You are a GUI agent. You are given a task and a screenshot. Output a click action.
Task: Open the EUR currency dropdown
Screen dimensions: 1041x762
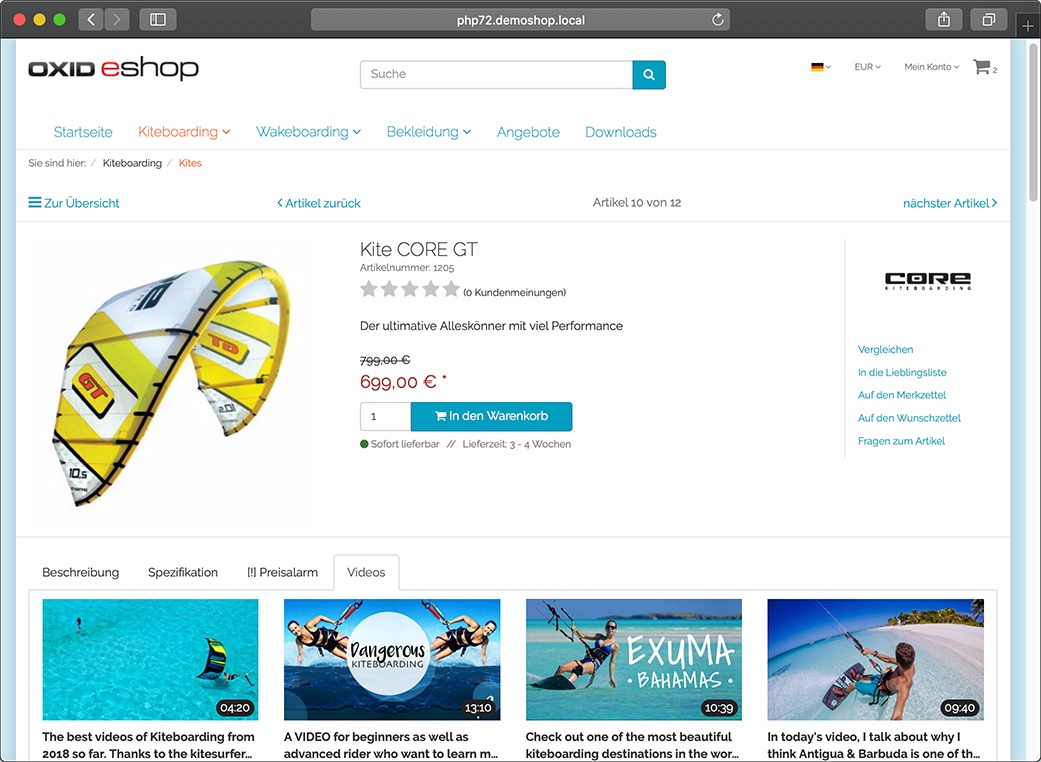pyautogui.click(x=867, y=67)
